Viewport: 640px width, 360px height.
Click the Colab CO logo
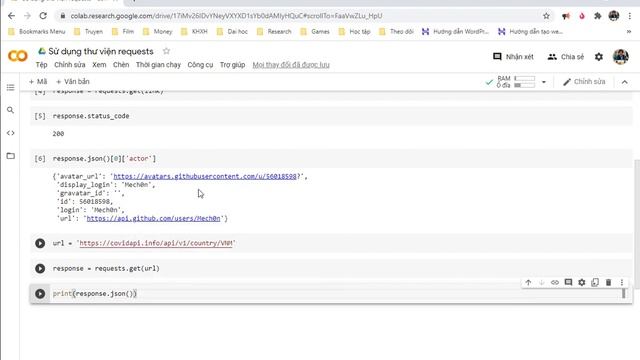pyautogui.click(x=18, y=56)
